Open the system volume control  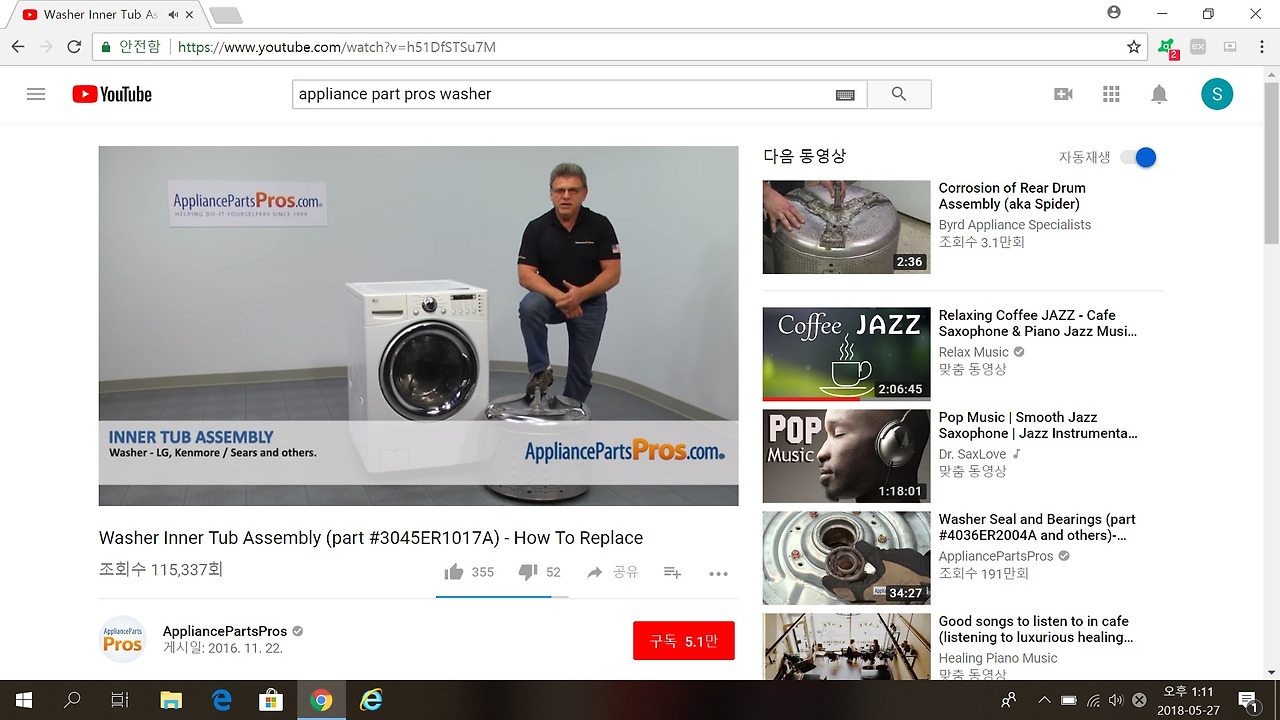(x=1116, y=700)
